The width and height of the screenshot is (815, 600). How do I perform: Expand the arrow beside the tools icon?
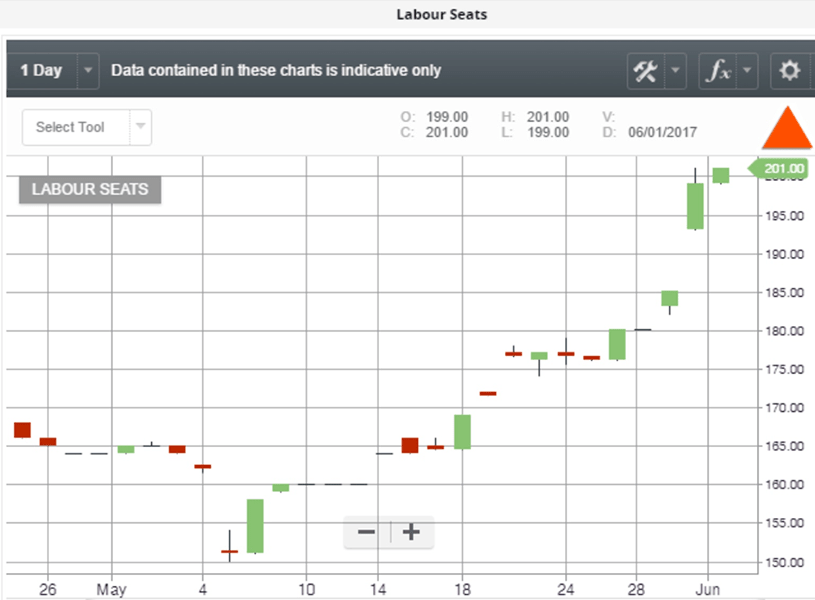pos(676,70)
